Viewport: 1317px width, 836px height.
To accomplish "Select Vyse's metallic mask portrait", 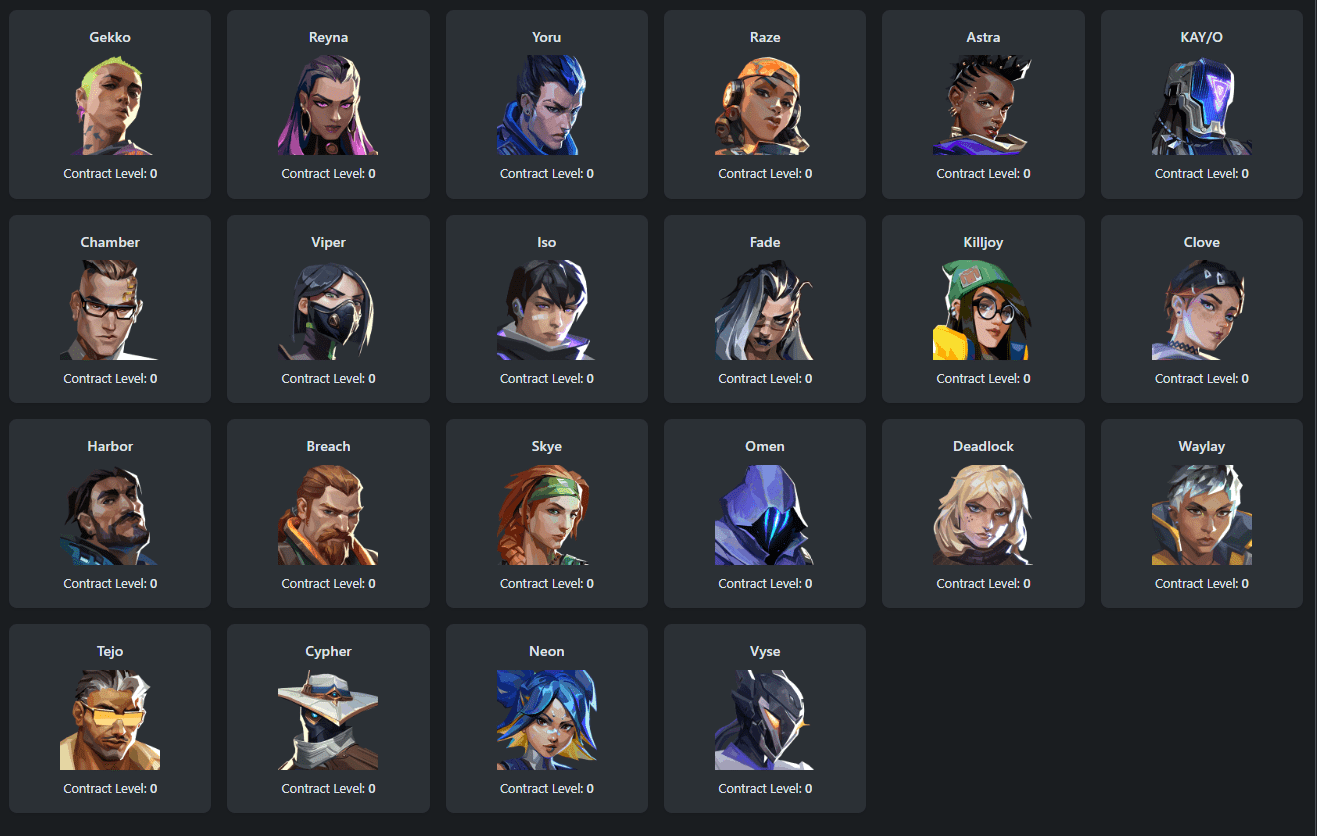I will [x=765, y=720].
